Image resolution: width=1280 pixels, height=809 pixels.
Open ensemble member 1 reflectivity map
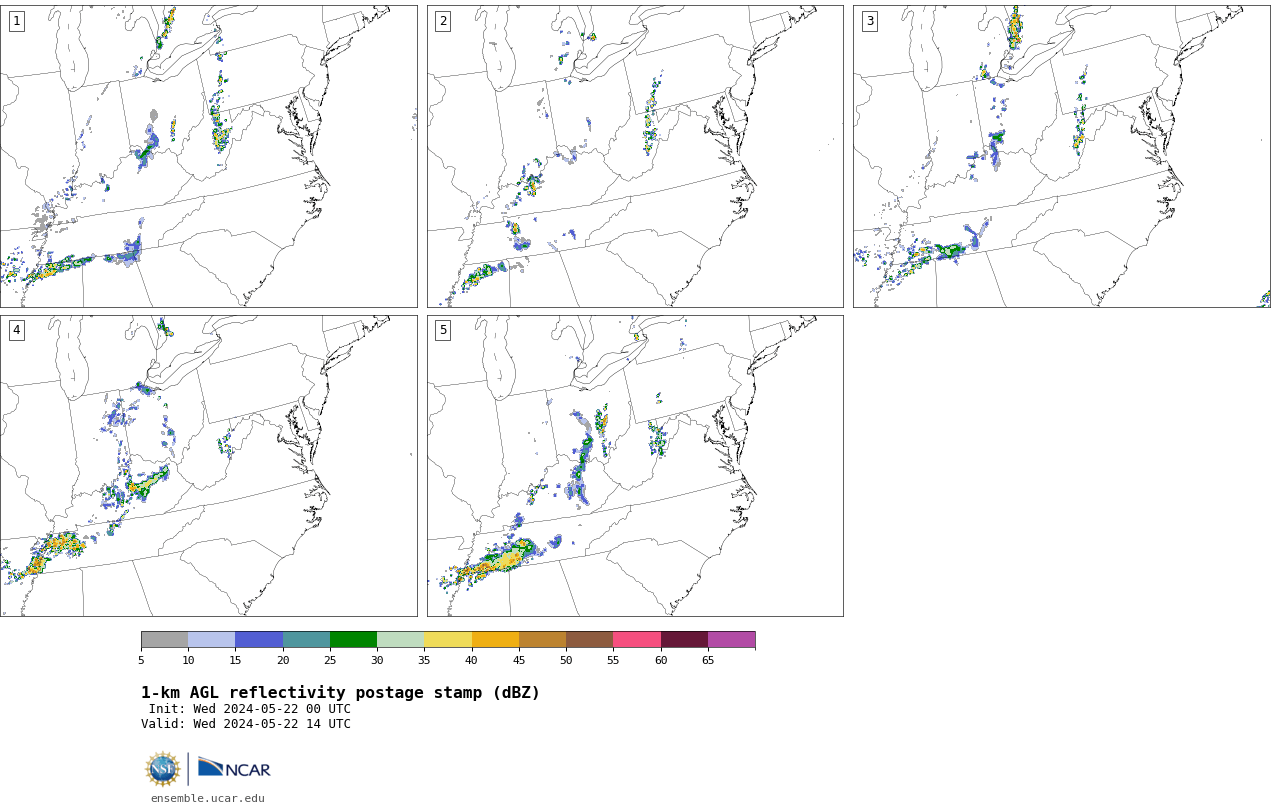coord(208,156)
